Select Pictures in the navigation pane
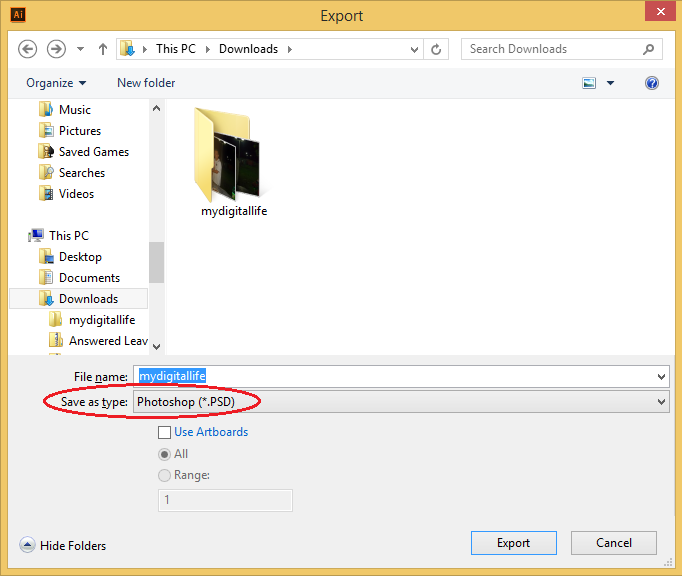Screen dimensions: 682x576 pyautogui.click(x=80, y=131)
